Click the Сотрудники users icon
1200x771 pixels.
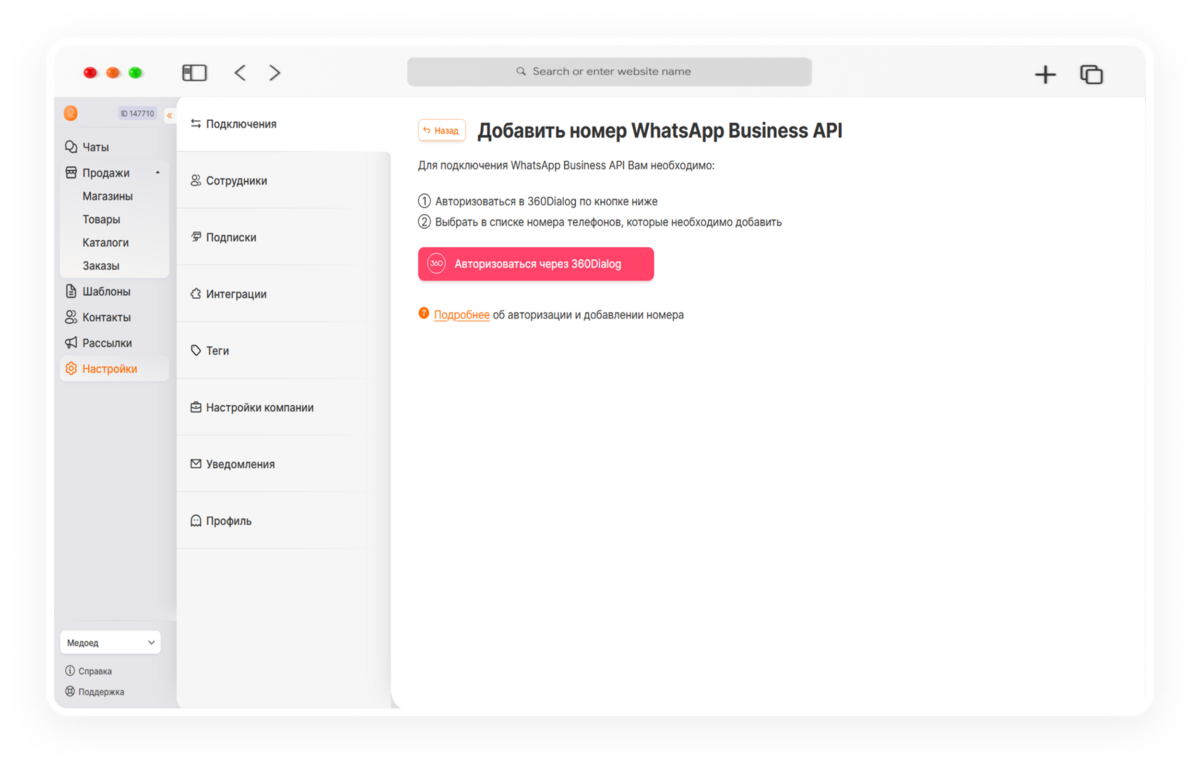pos(196,181)
